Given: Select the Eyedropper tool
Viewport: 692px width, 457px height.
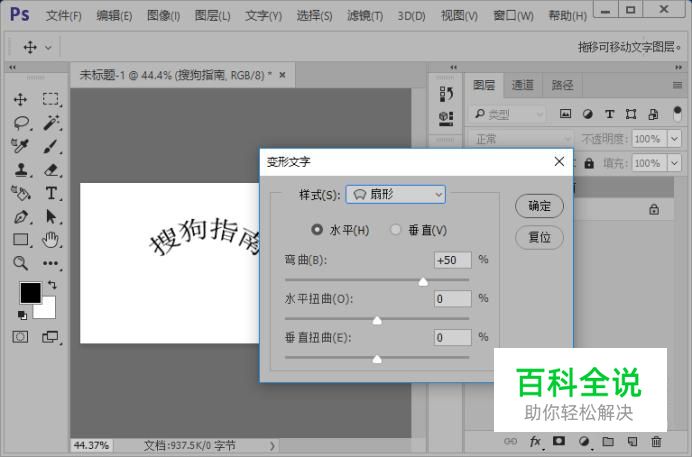Looking at the screenshot, I should [x=20, y=146].
